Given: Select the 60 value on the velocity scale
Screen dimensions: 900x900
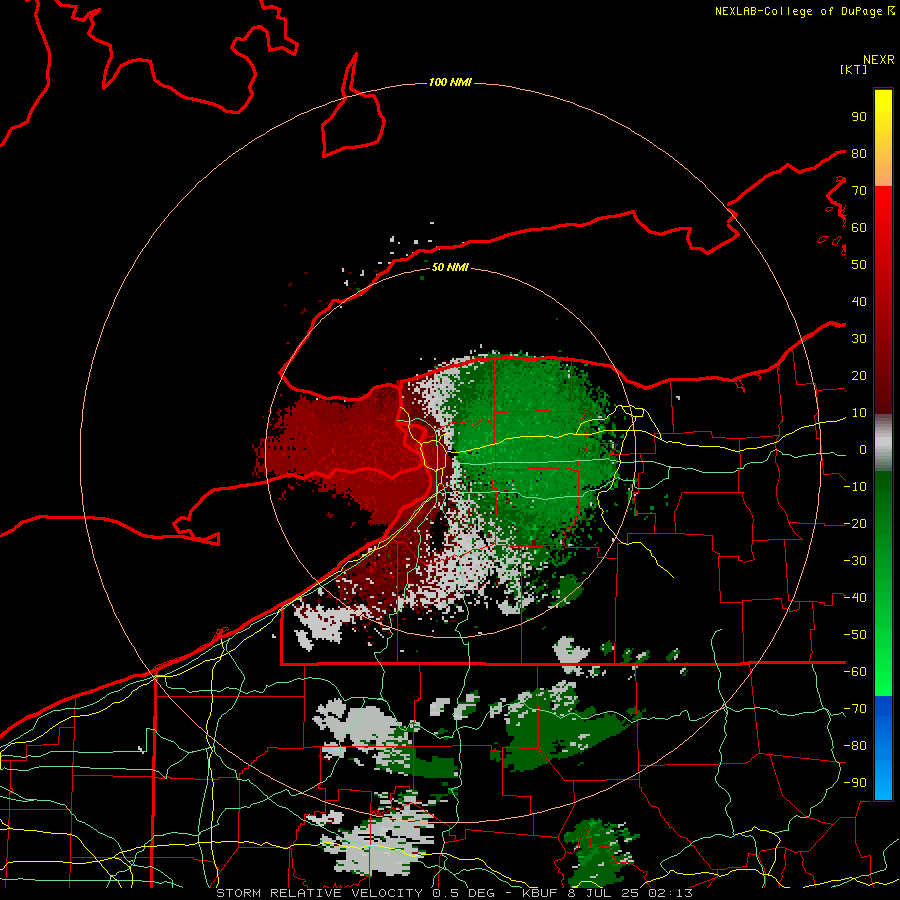Looking at the screenshot, I should (859, 228).
